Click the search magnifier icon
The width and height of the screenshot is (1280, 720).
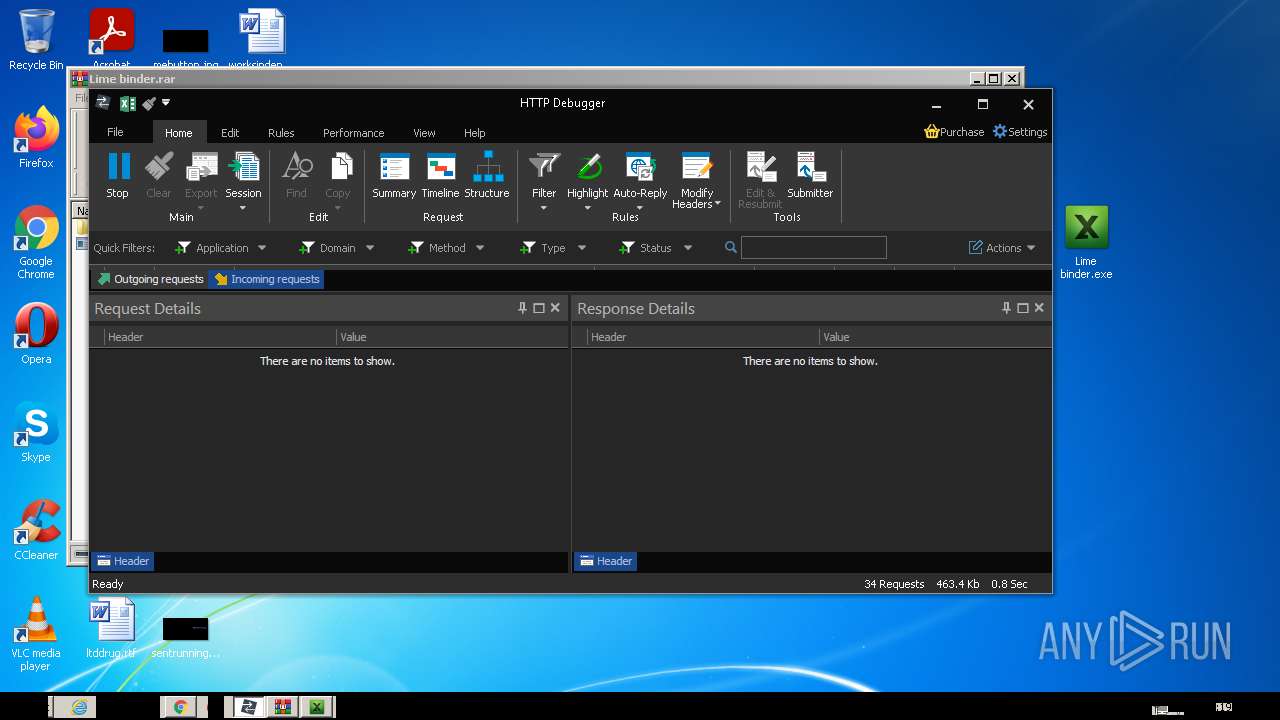click(x=731, y=247)
